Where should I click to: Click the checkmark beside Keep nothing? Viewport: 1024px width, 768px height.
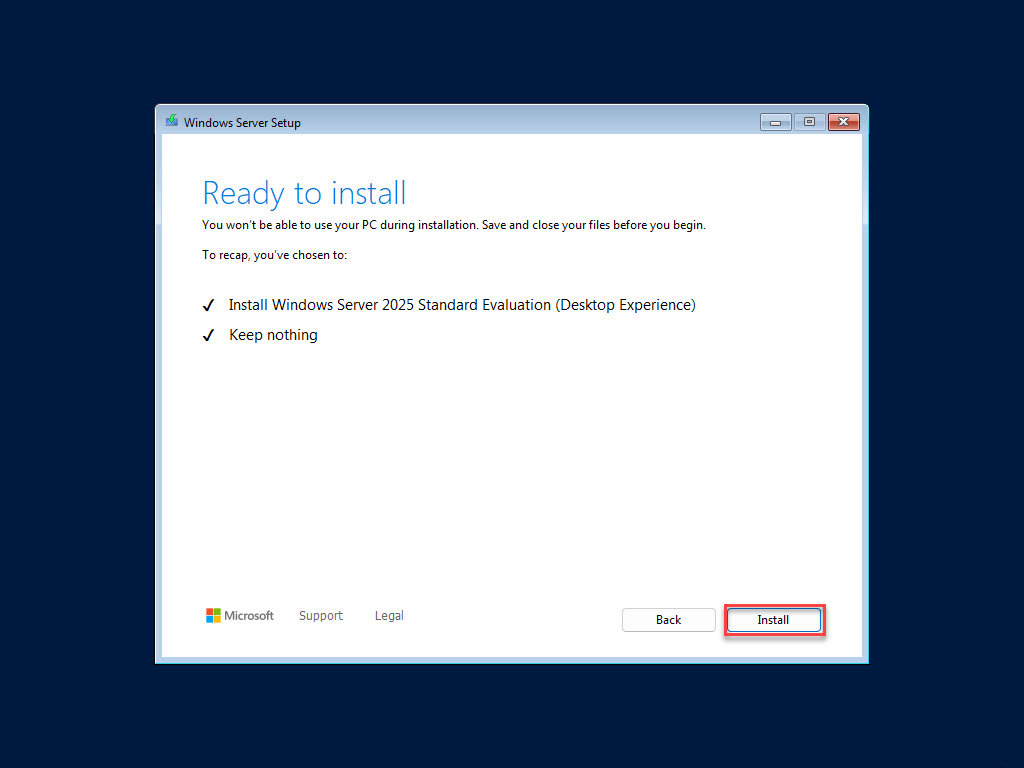coord(208,336)
